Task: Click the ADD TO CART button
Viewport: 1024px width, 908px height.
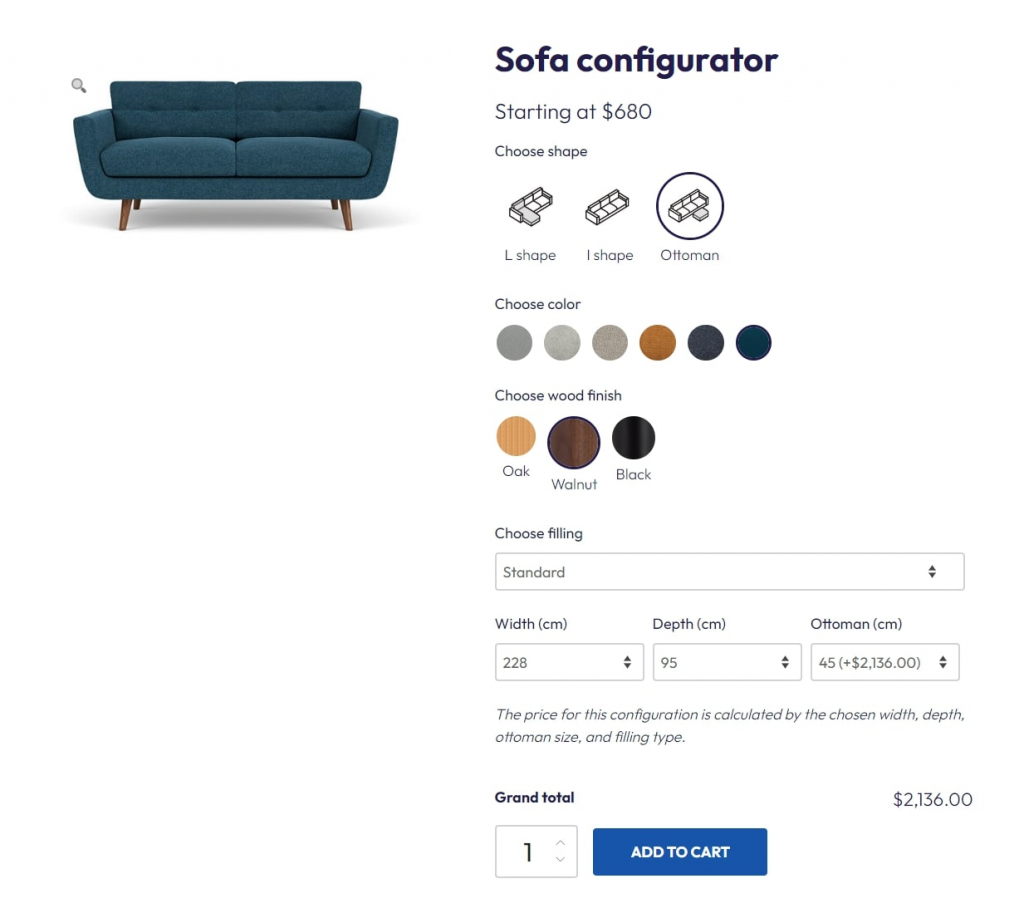Action: click(x=679, y=852)
